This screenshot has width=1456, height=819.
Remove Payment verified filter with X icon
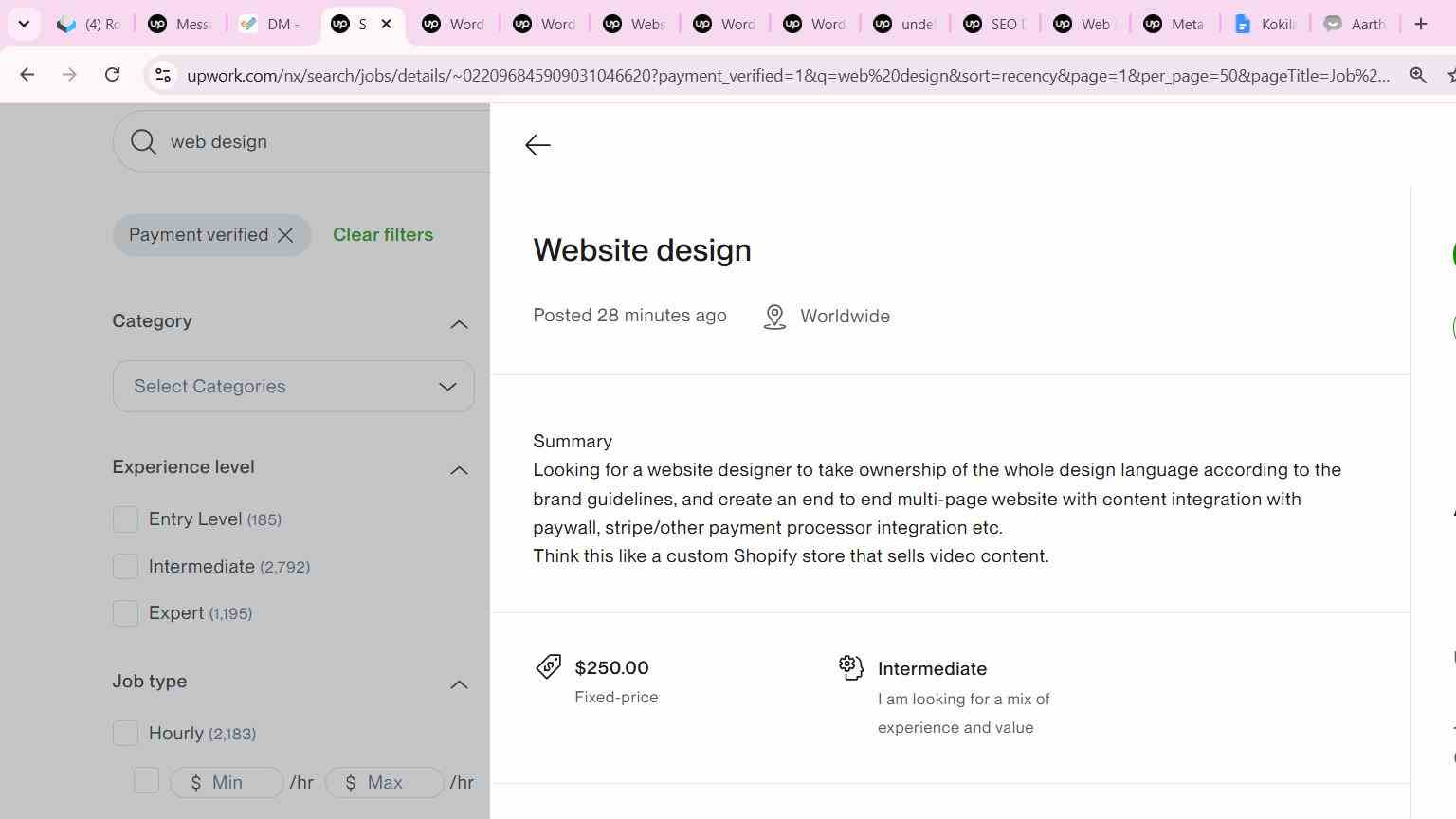click(x=285, y=235)
